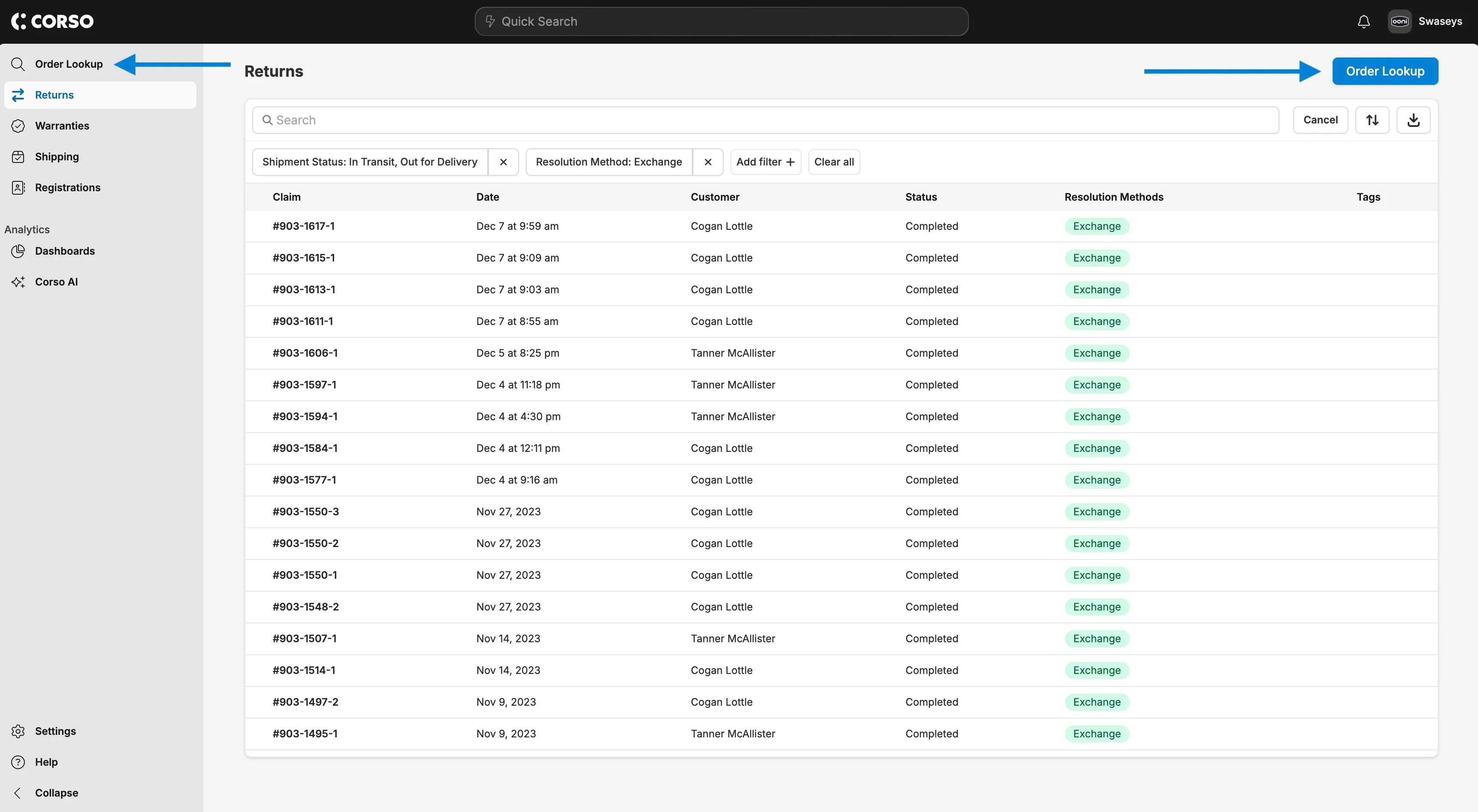Click the Customer column header
The width and height of the screenshot is (1478, 812).
click(x=715, y=197)
